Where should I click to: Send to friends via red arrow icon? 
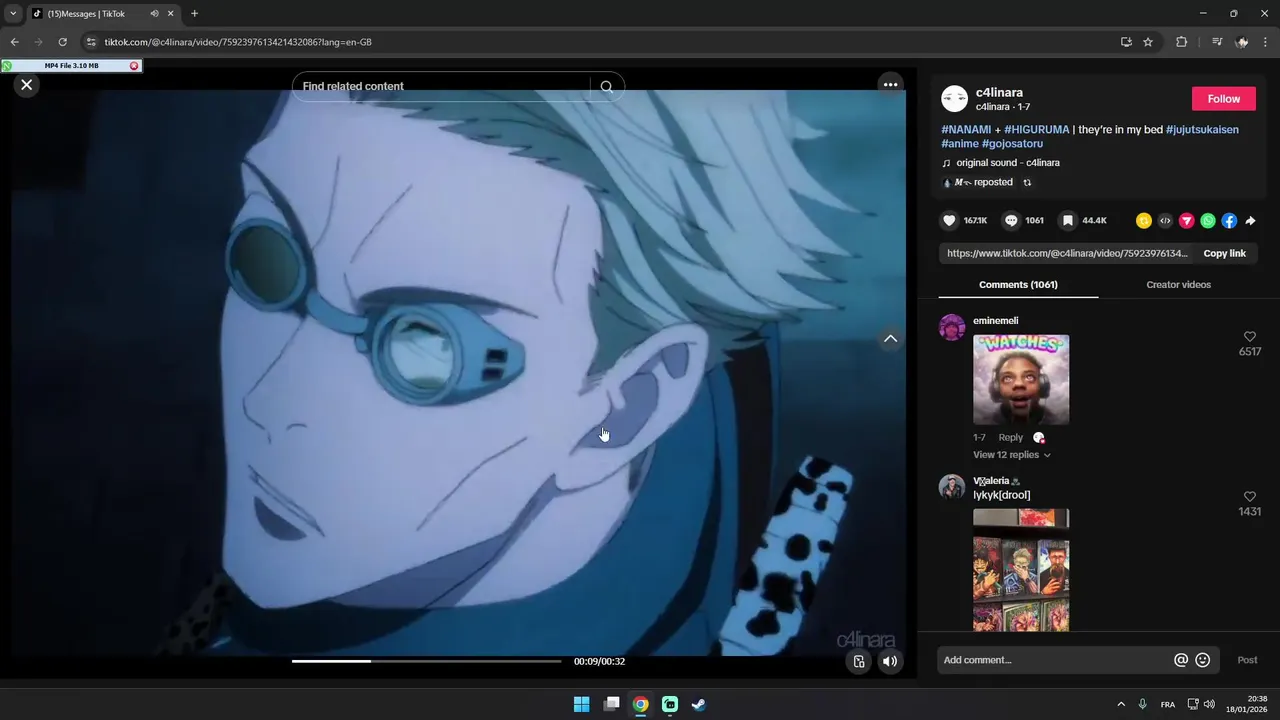point(1186,221)
